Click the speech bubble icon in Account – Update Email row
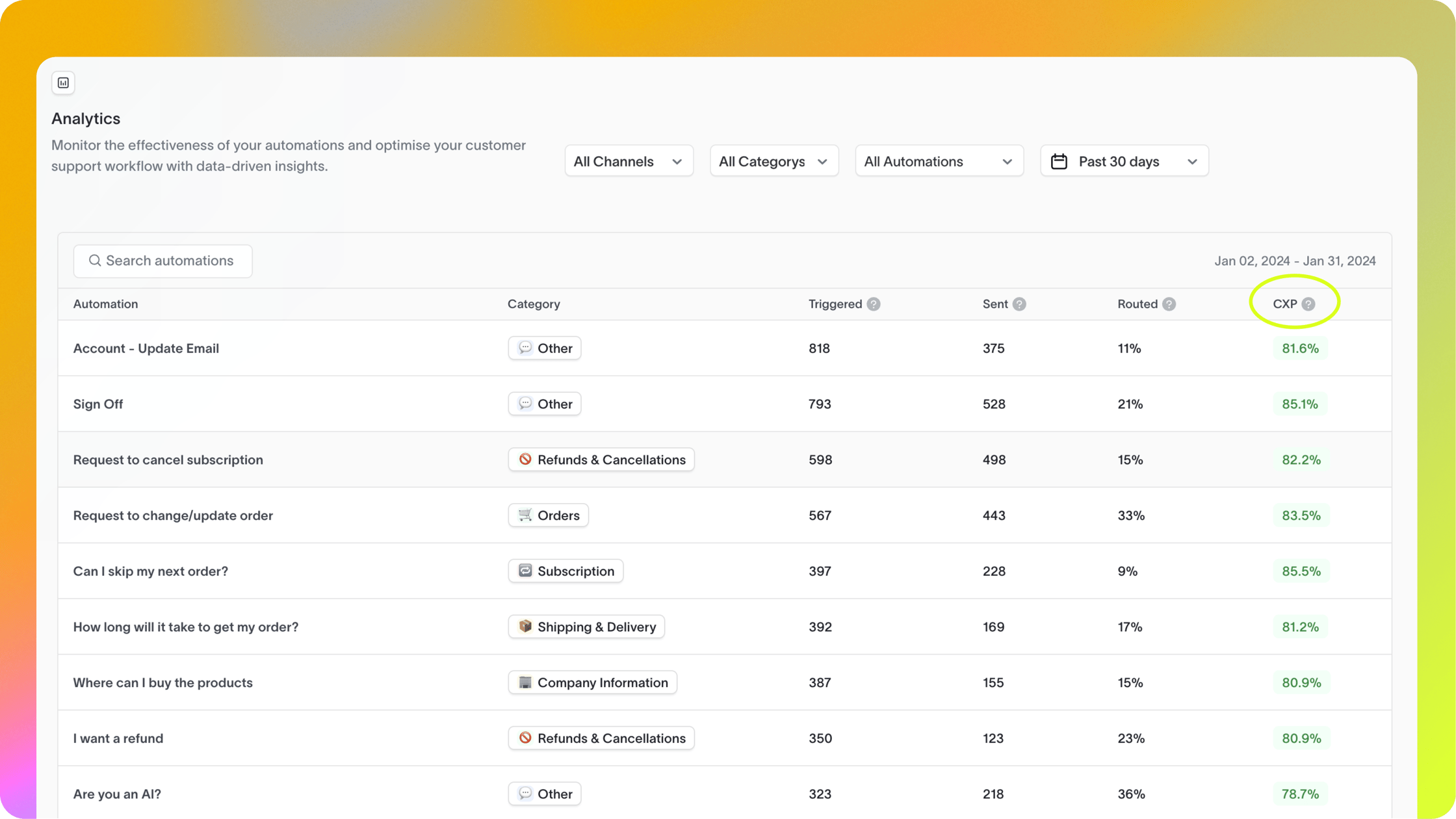This screenshot has width=1456, height=819. point(525,348)
